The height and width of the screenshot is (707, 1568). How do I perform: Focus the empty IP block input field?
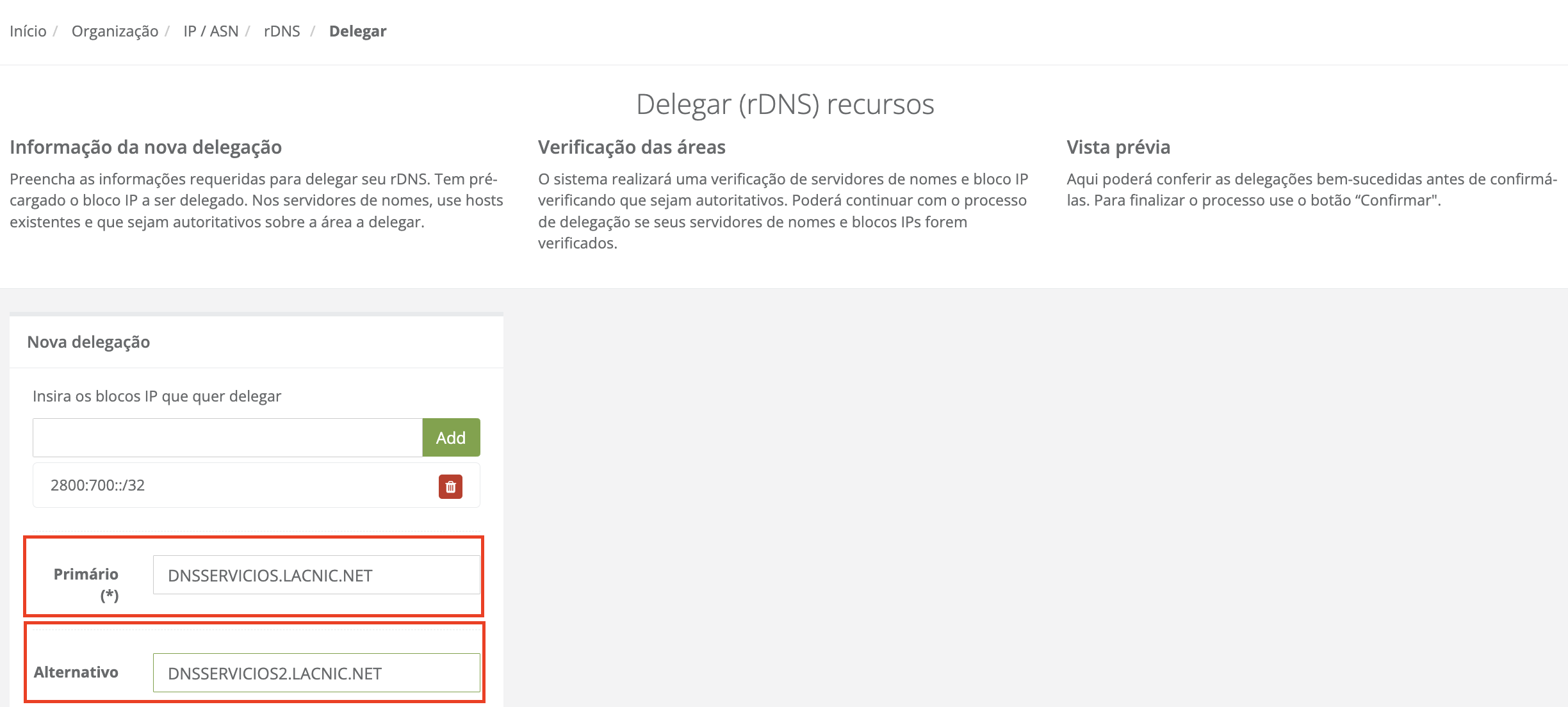coord(227,438)
